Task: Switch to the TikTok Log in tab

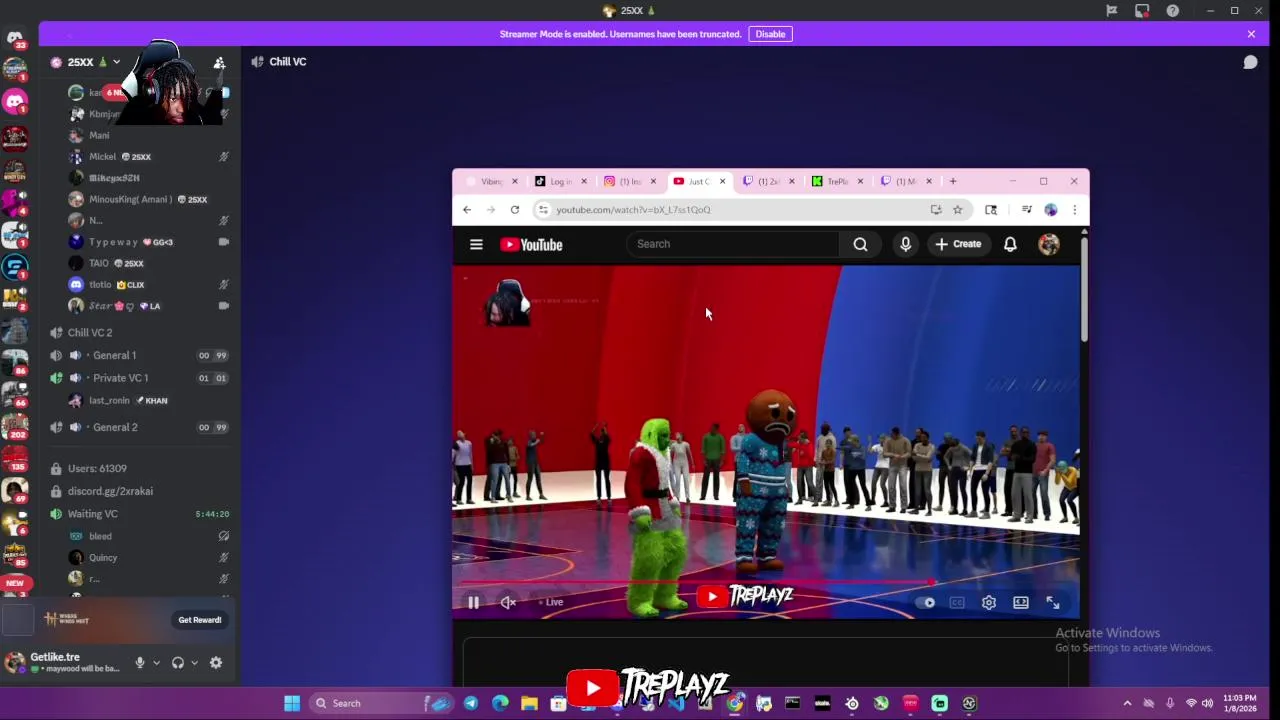Action: tap(561, 181)
